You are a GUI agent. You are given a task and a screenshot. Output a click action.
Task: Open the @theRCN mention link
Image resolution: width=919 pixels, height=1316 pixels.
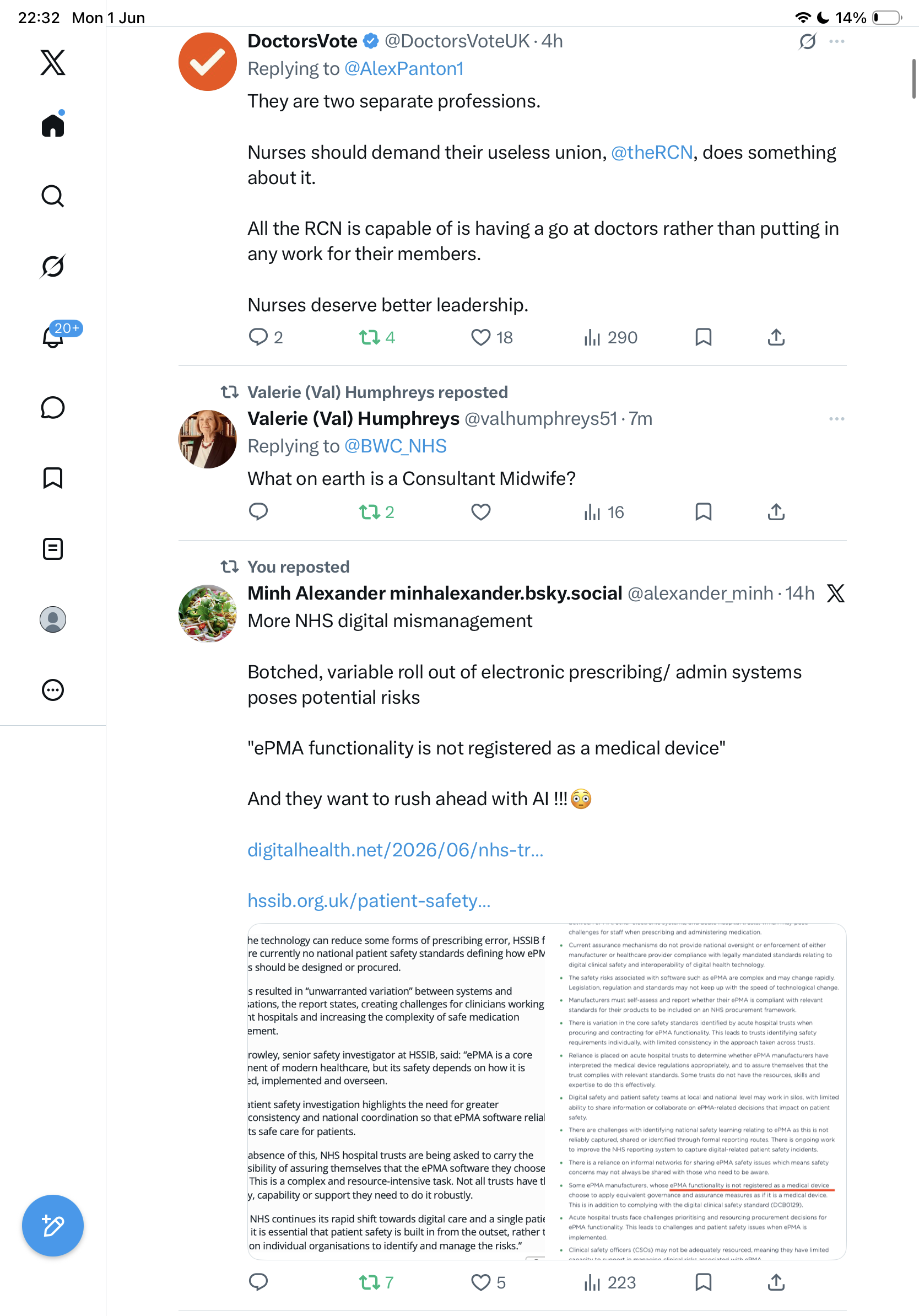coord(651,153)
